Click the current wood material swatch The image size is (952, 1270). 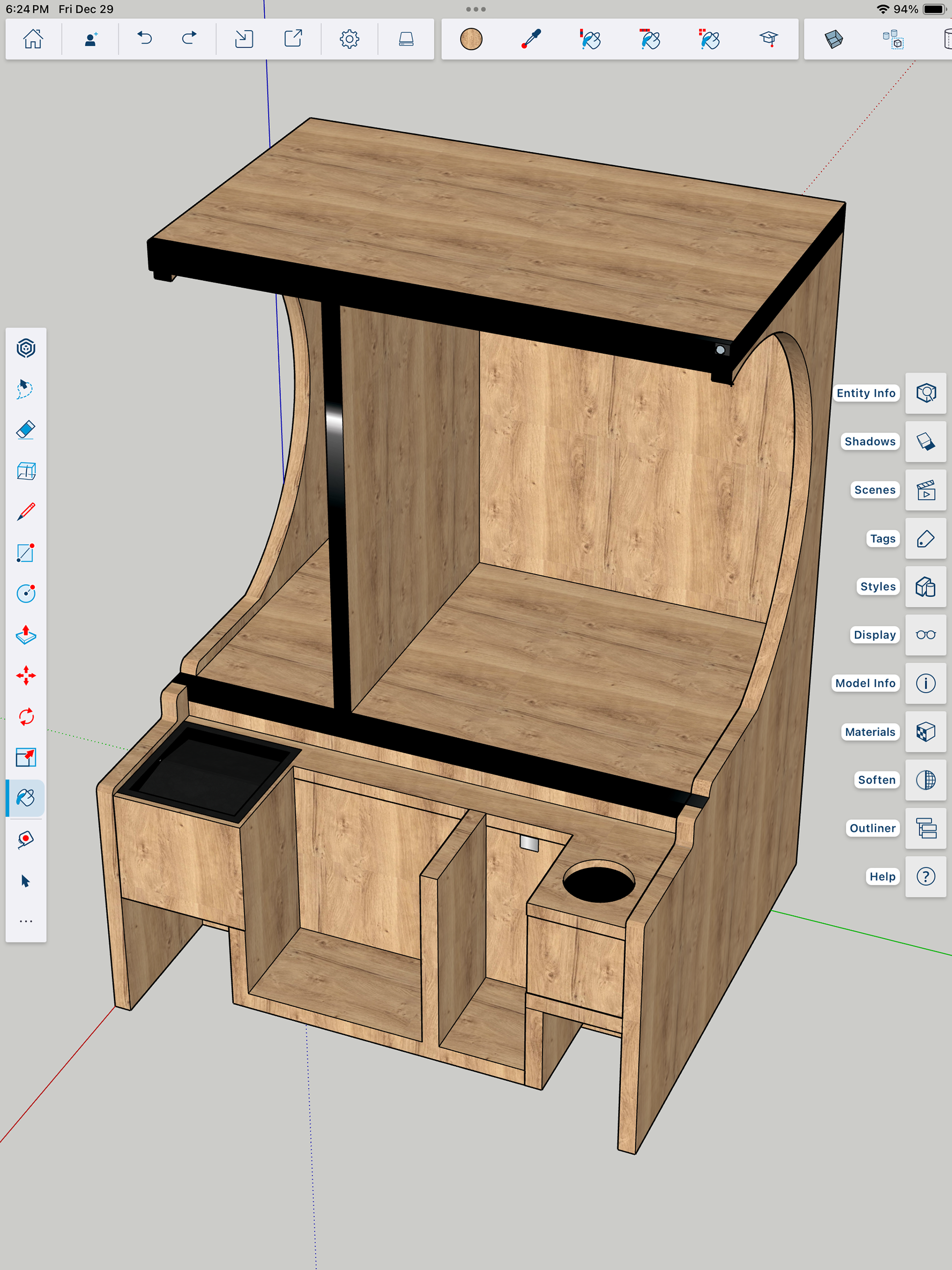[471, 39]
